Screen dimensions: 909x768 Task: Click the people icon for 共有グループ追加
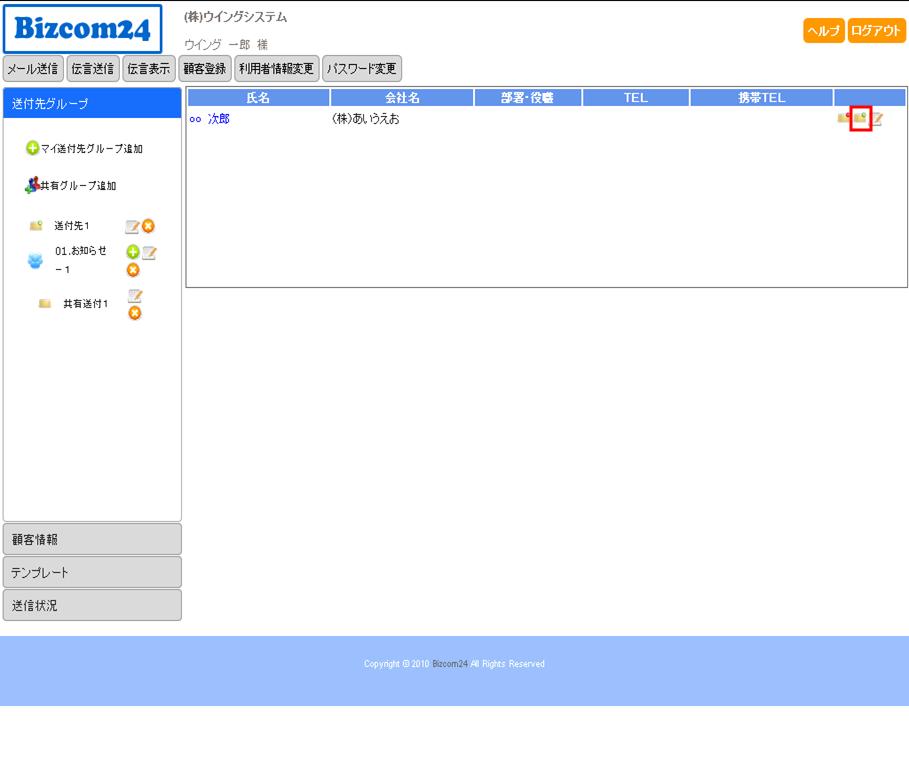32,185
